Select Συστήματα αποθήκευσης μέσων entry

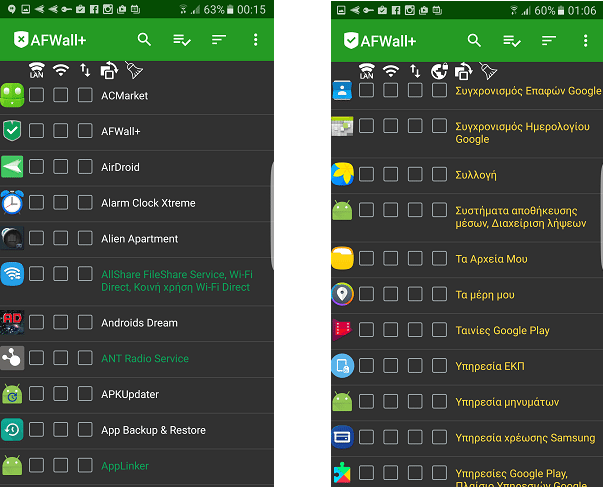click(x=521, y=217)
